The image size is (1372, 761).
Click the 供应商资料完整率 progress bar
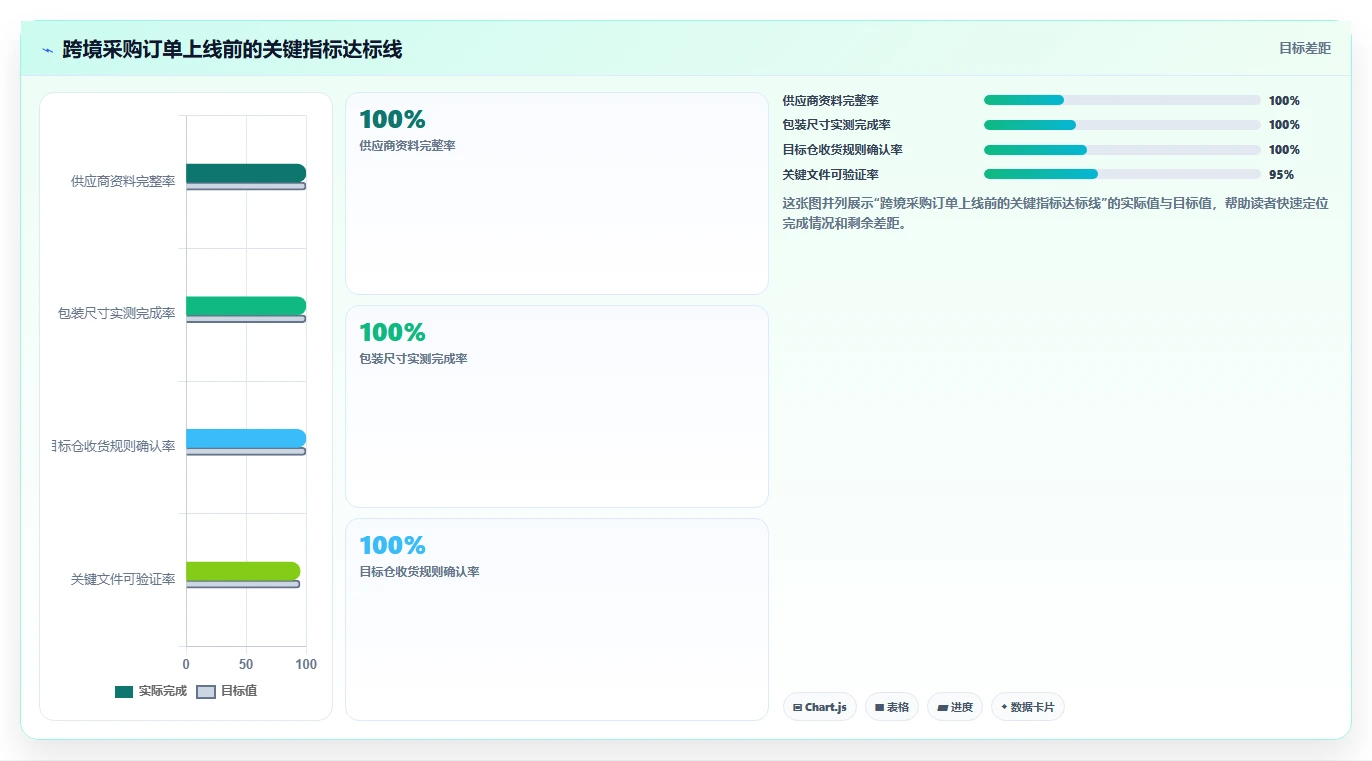[x=1122, y=100]
